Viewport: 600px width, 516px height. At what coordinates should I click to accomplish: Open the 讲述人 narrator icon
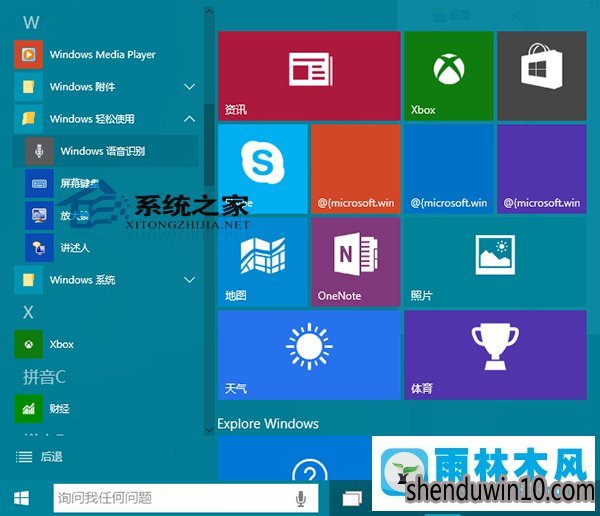click(39, 248)
